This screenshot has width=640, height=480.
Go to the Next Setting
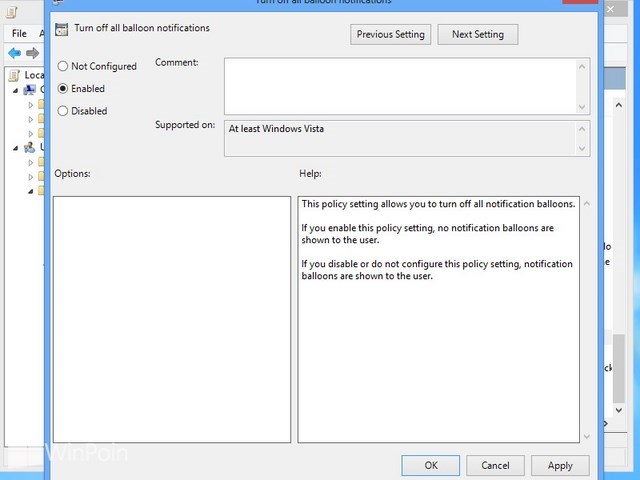(478, 34)
